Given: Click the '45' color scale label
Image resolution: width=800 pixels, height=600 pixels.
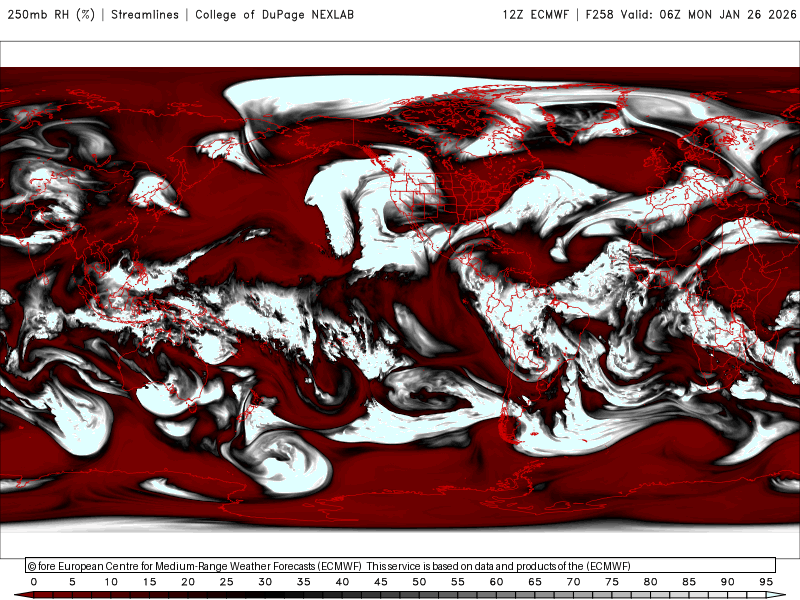Looking at the screenshot, I should point(381,582).
